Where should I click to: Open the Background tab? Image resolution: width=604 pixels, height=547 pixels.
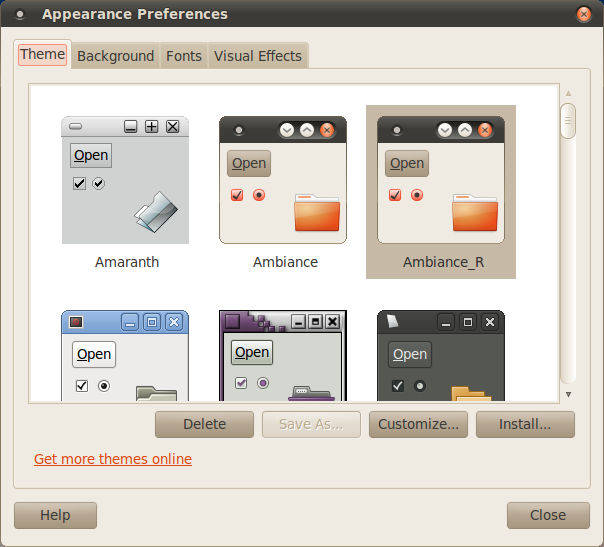[x=116, y=56]
